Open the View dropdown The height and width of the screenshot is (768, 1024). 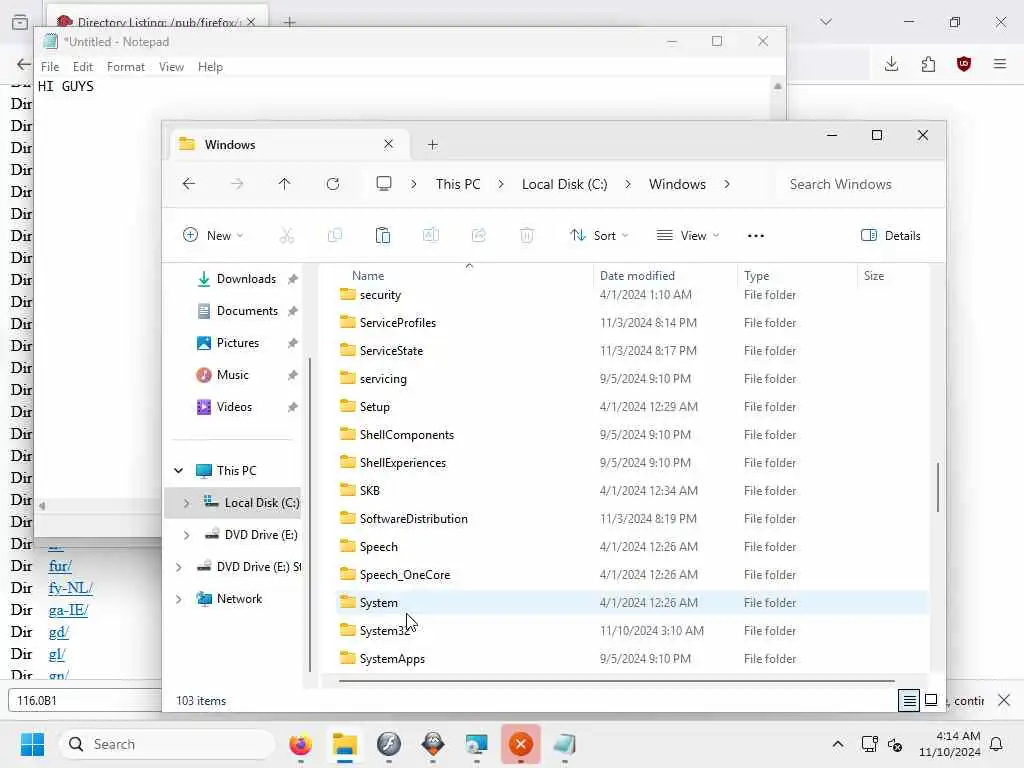[688, 236]
